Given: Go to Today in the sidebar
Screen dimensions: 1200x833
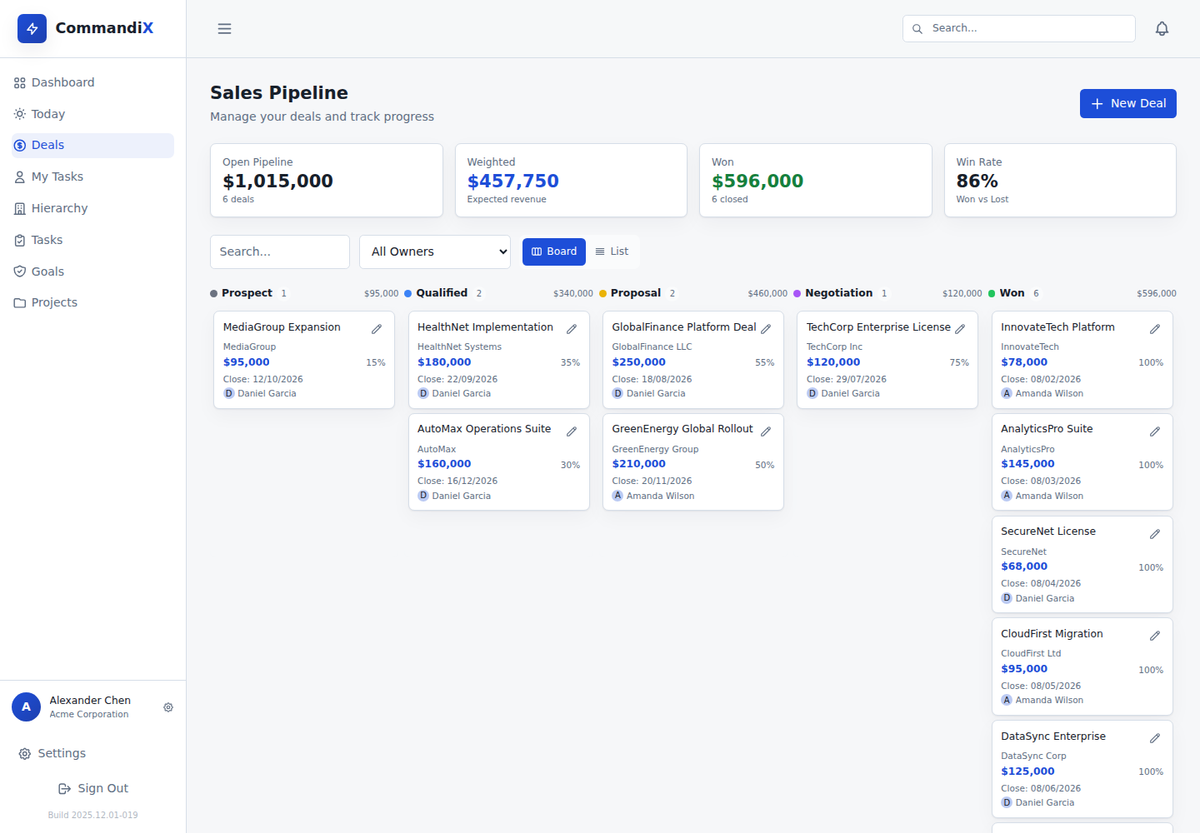Looking at the screenshot, I should tap(93, 114).
